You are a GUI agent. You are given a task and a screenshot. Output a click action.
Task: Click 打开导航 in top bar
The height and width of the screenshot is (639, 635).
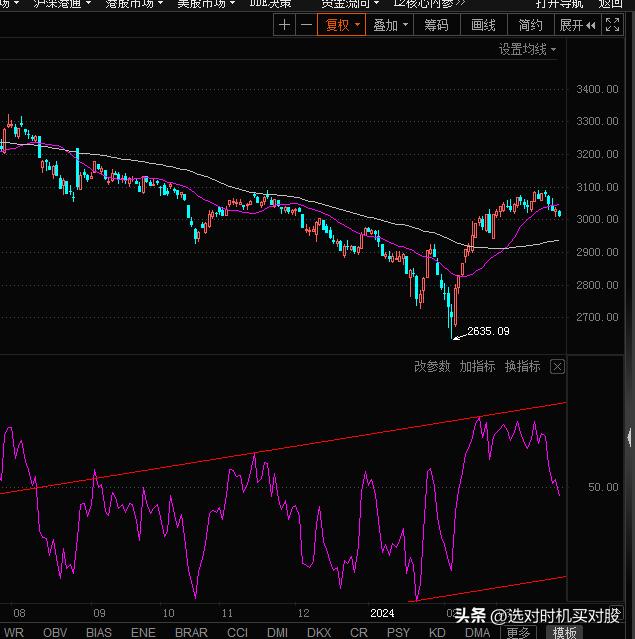click(x=559, y=4)
